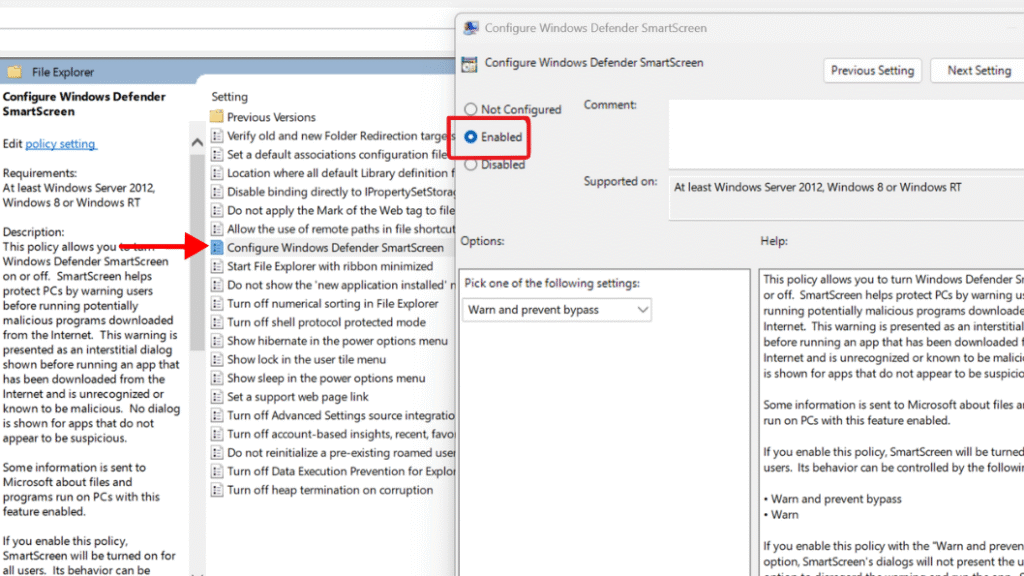Viewport: 1024px width, 576px height.
Task: Click the icon beside Location where all default Library definition
Action: (x=217, y=173)
